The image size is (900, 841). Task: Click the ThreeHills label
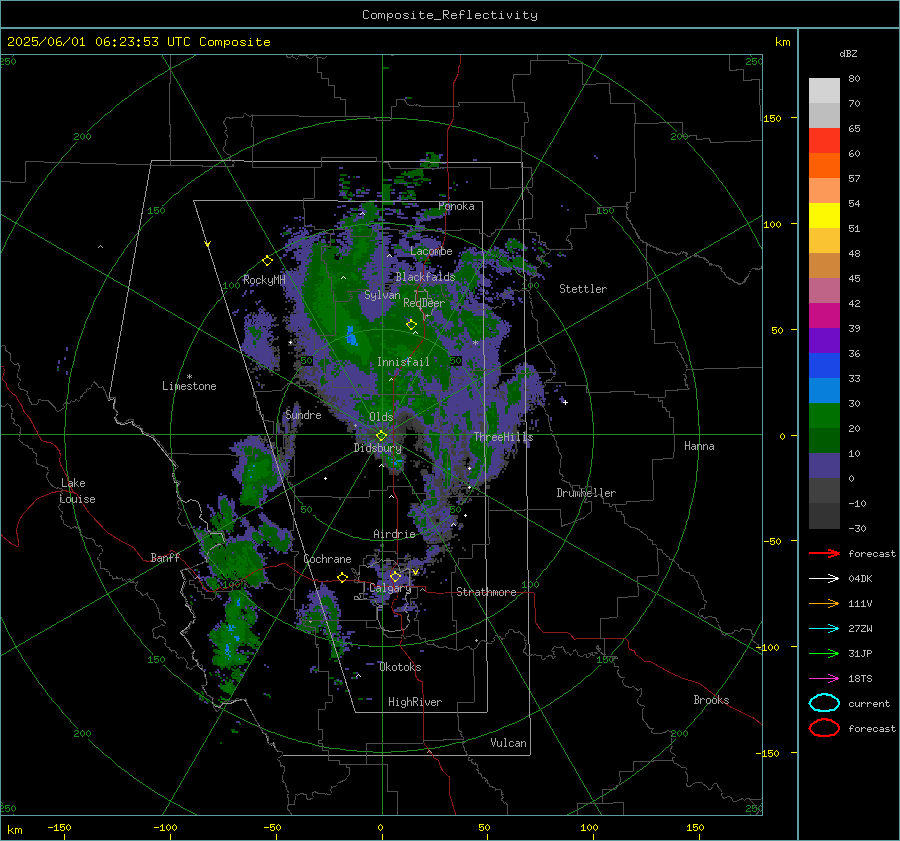[x=503, y=437]
